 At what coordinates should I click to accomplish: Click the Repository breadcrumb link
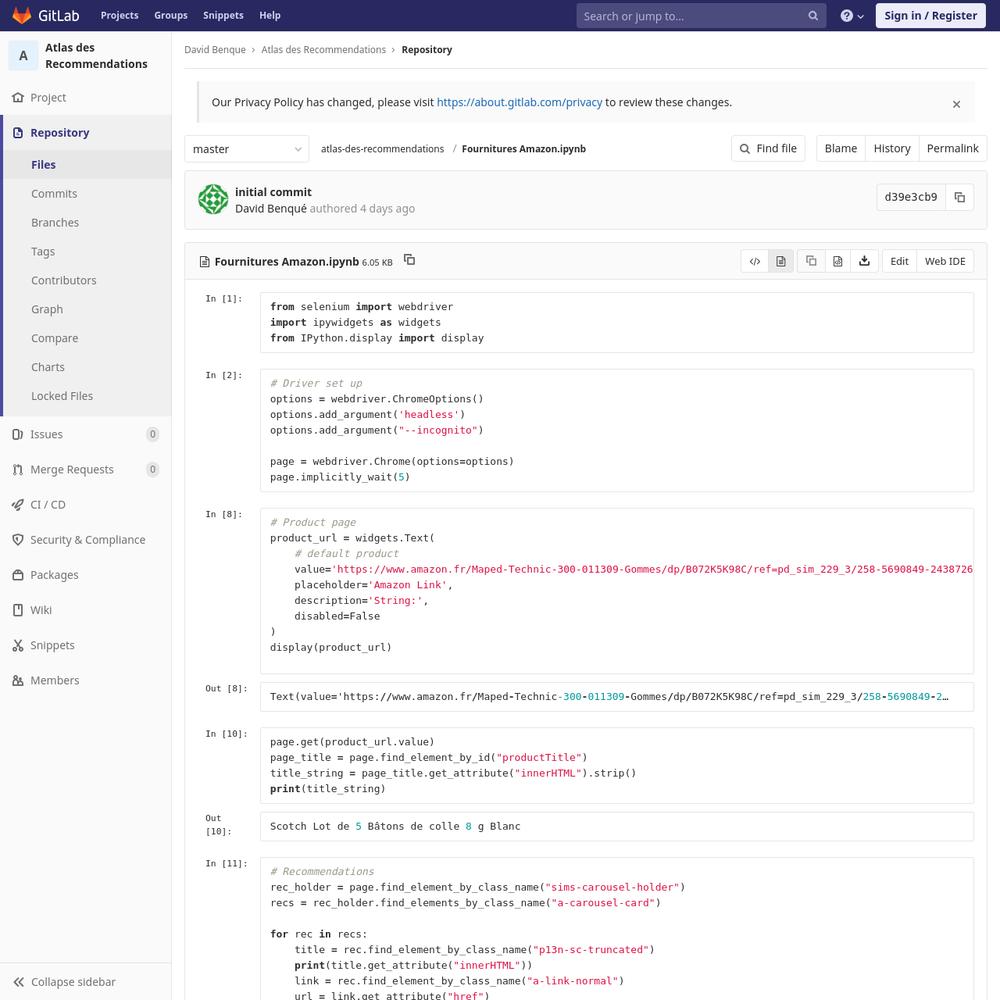click(x=427, y=50)
